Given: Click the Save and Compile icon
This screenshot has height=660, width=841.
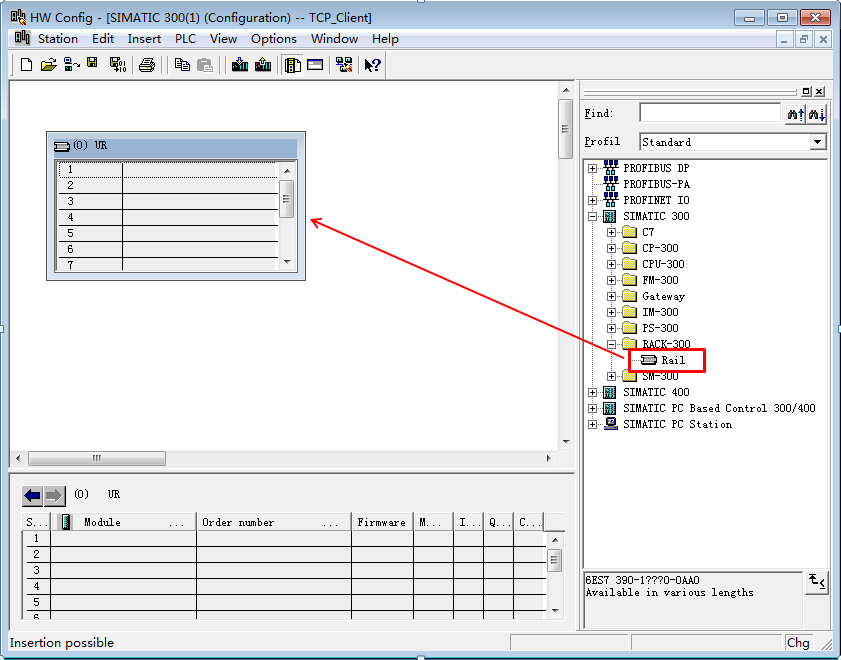Looking at the screenshot, I should 117,65.
